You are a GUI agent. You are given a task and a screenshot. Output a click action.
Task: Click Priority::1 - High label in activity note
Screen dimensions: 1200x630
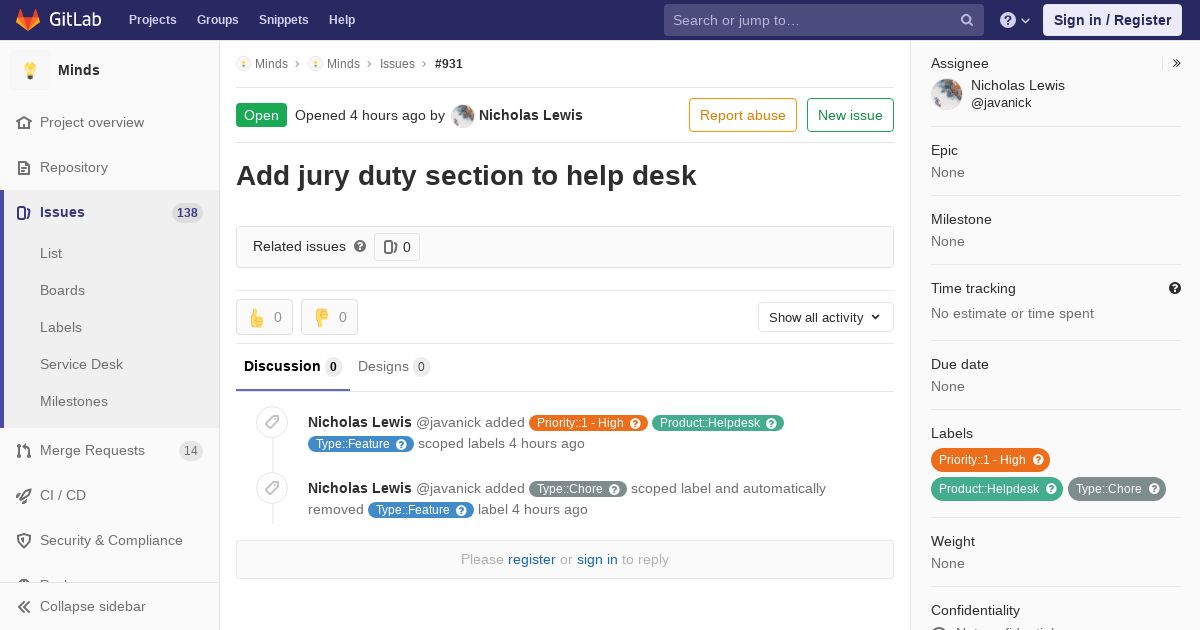point(588,423)
